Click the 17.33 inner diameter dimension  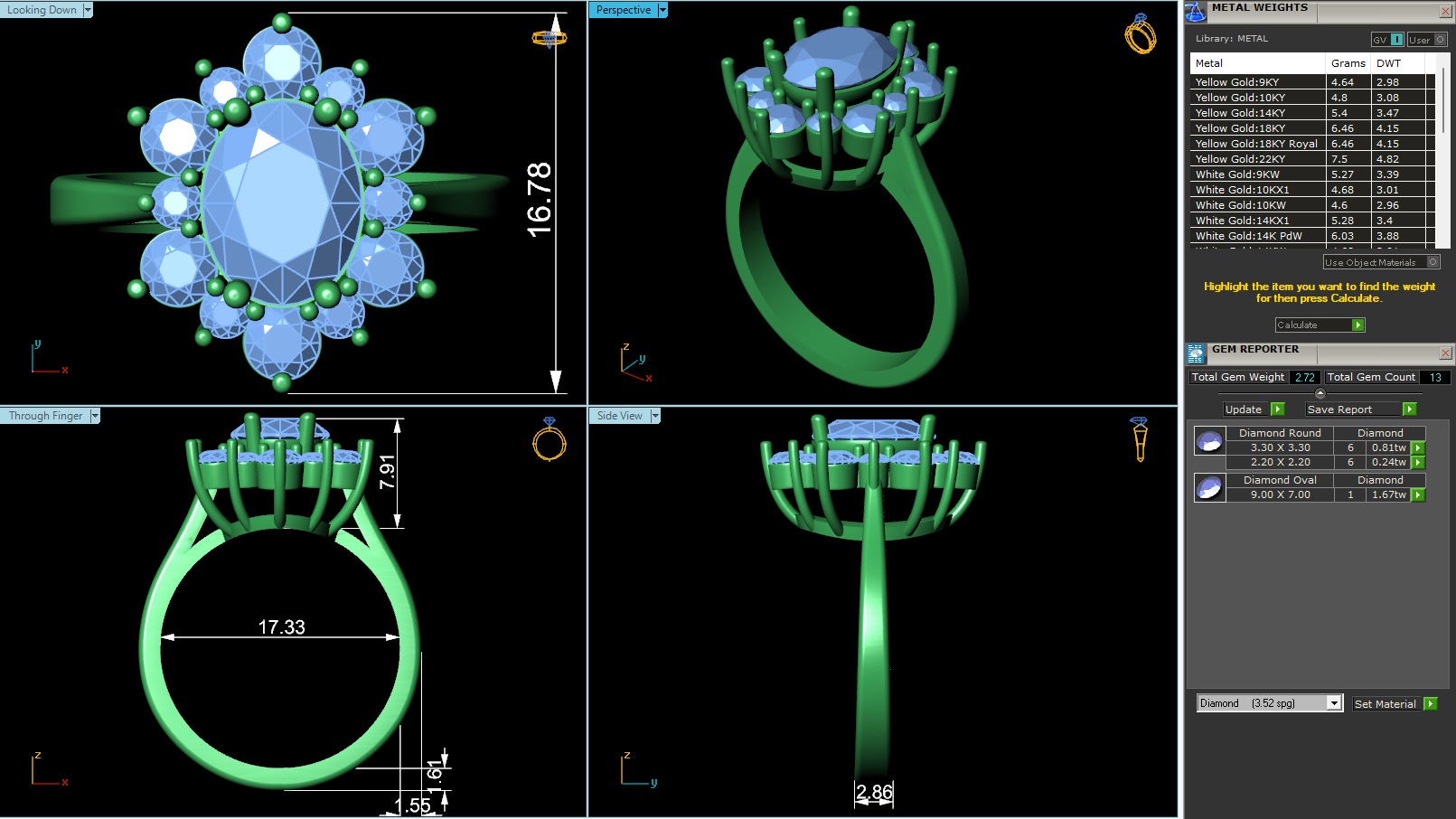point(281,626)
